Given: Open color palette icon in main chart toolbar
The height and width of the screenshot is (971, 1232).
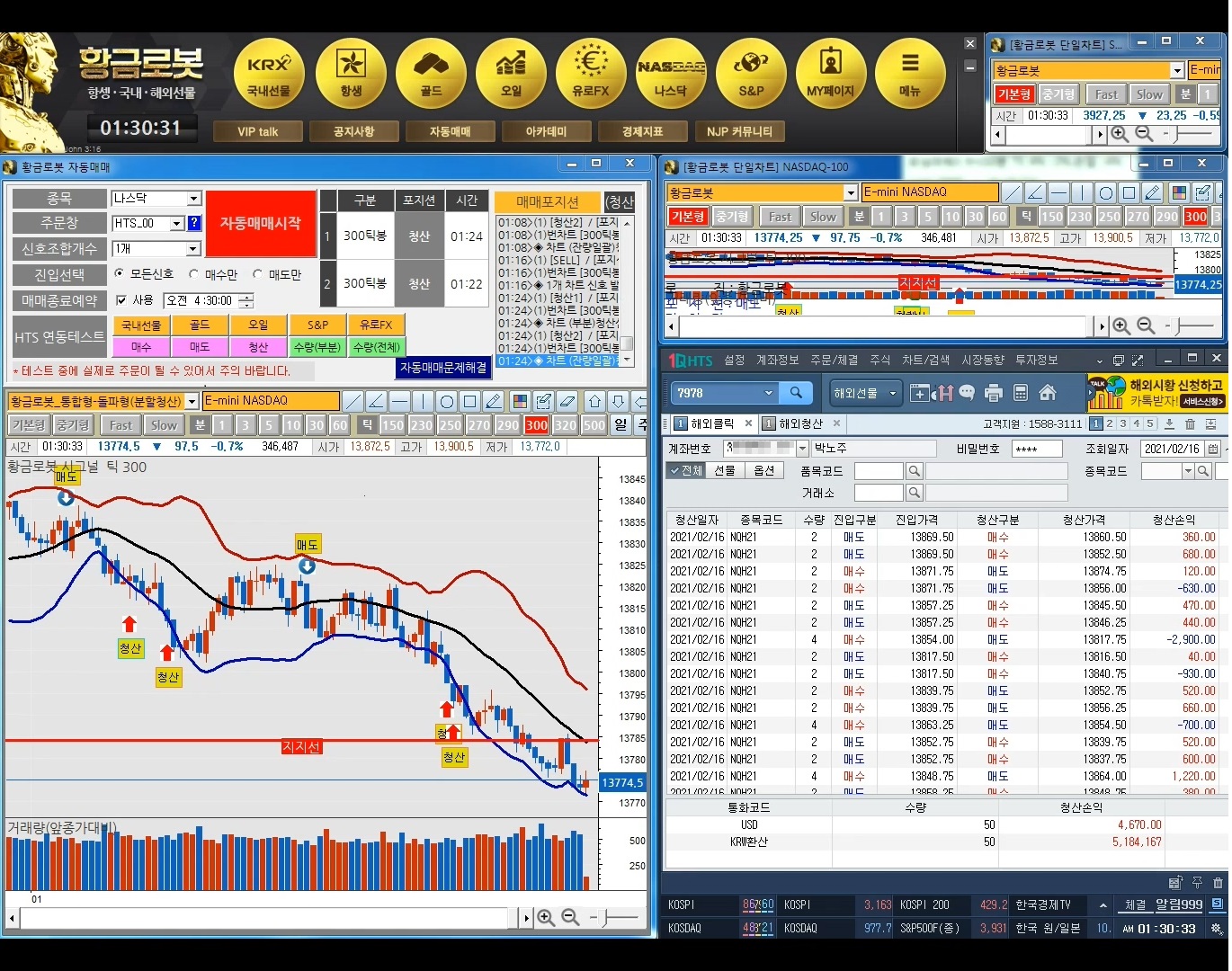Looking at the screenshot, I should [520, 401].
